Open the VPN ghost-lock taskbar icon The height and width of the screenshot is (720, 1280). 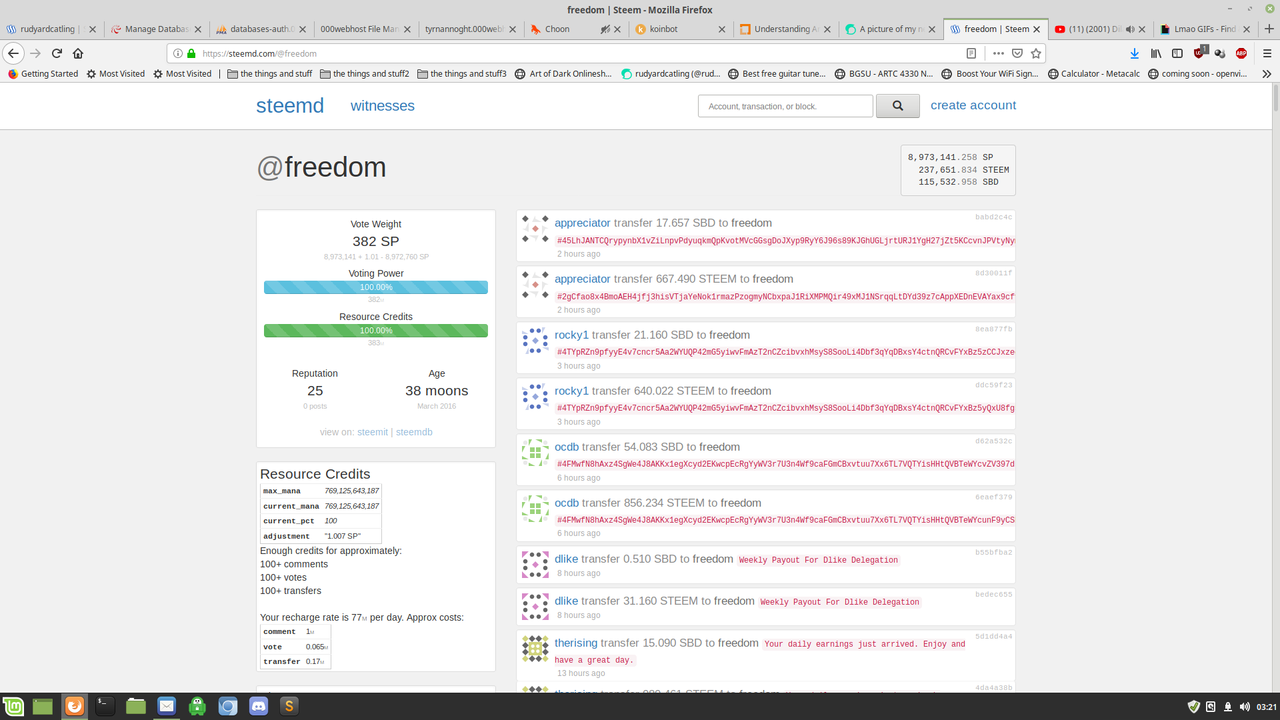(x=197, y=706)
